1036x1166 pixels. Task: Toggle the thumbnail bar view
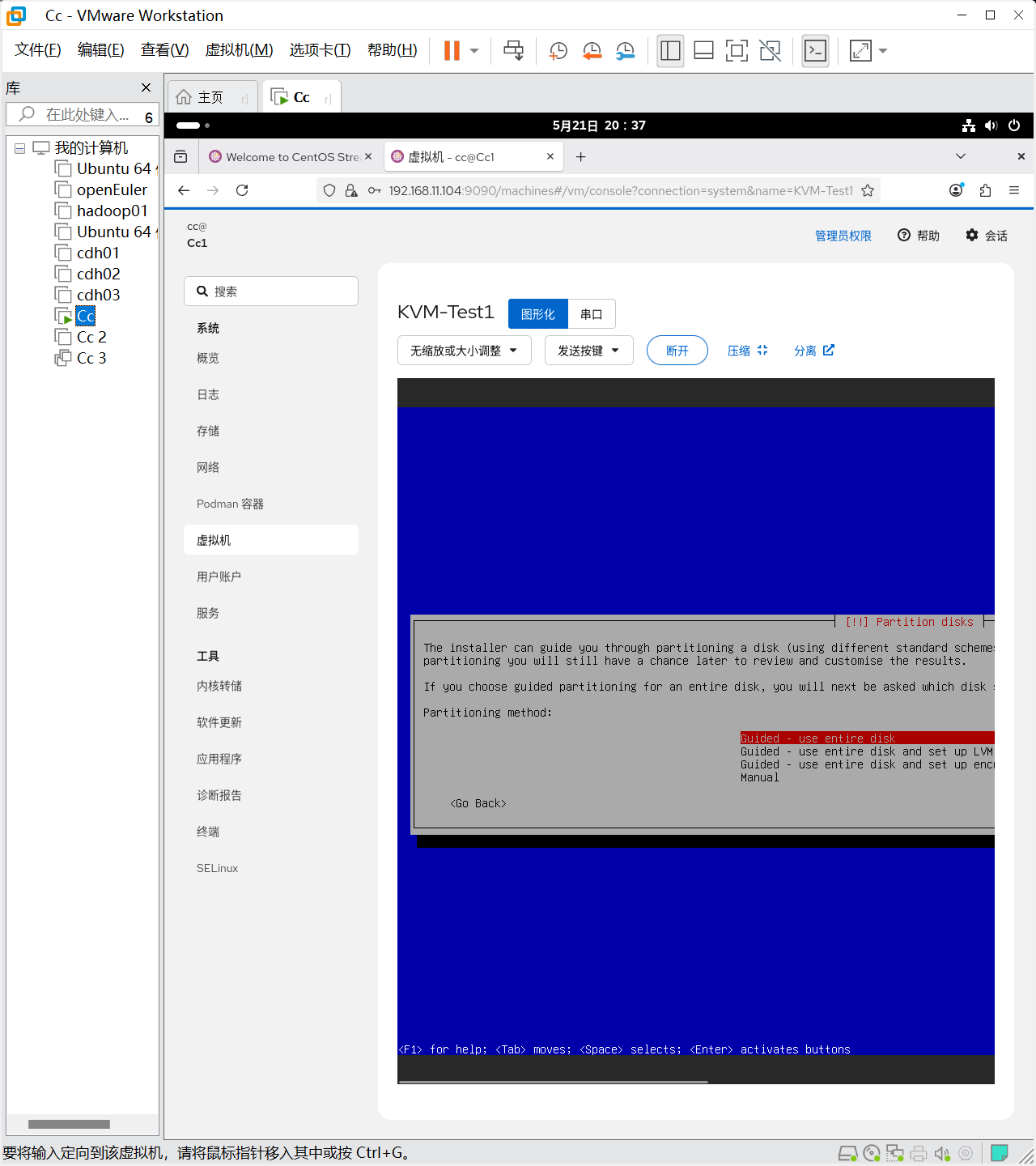click(703, 51)
